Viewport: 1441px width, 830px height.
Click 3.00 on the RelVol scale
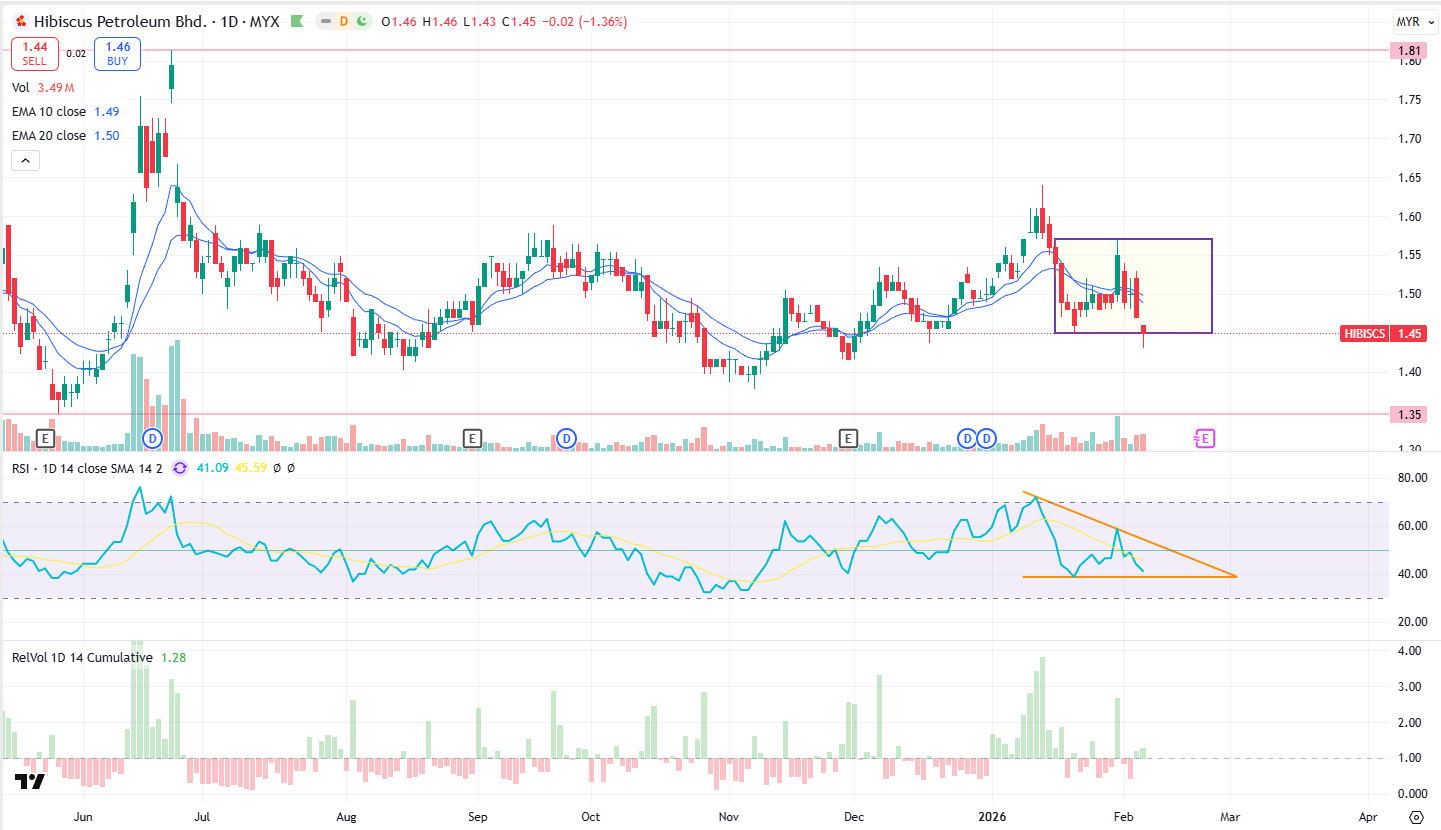pyautogui.click(x=1411, y=686)
